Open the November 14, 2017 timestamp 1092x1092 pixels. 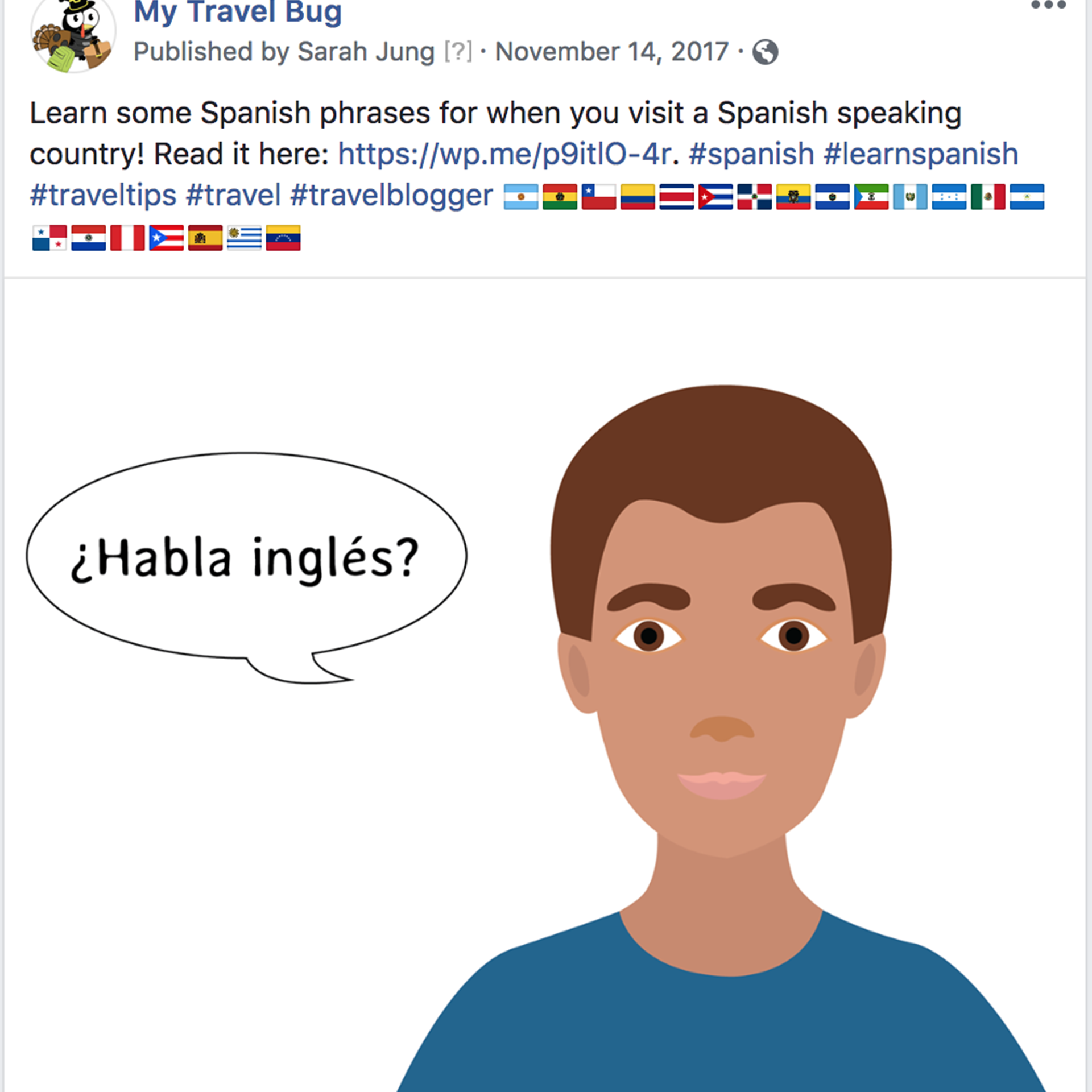pyautogui.click(x=611, y=52)
